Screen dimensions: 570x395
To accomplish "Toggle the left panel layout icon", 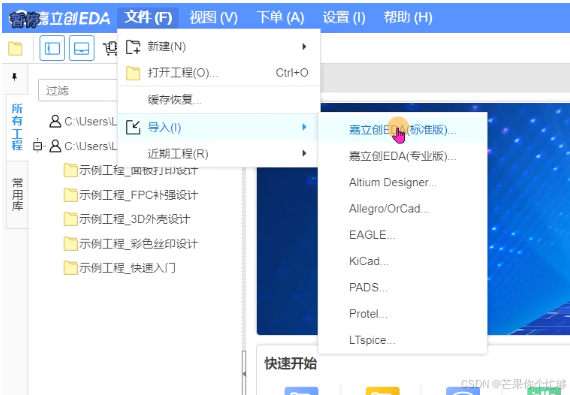I will [52, 48].
